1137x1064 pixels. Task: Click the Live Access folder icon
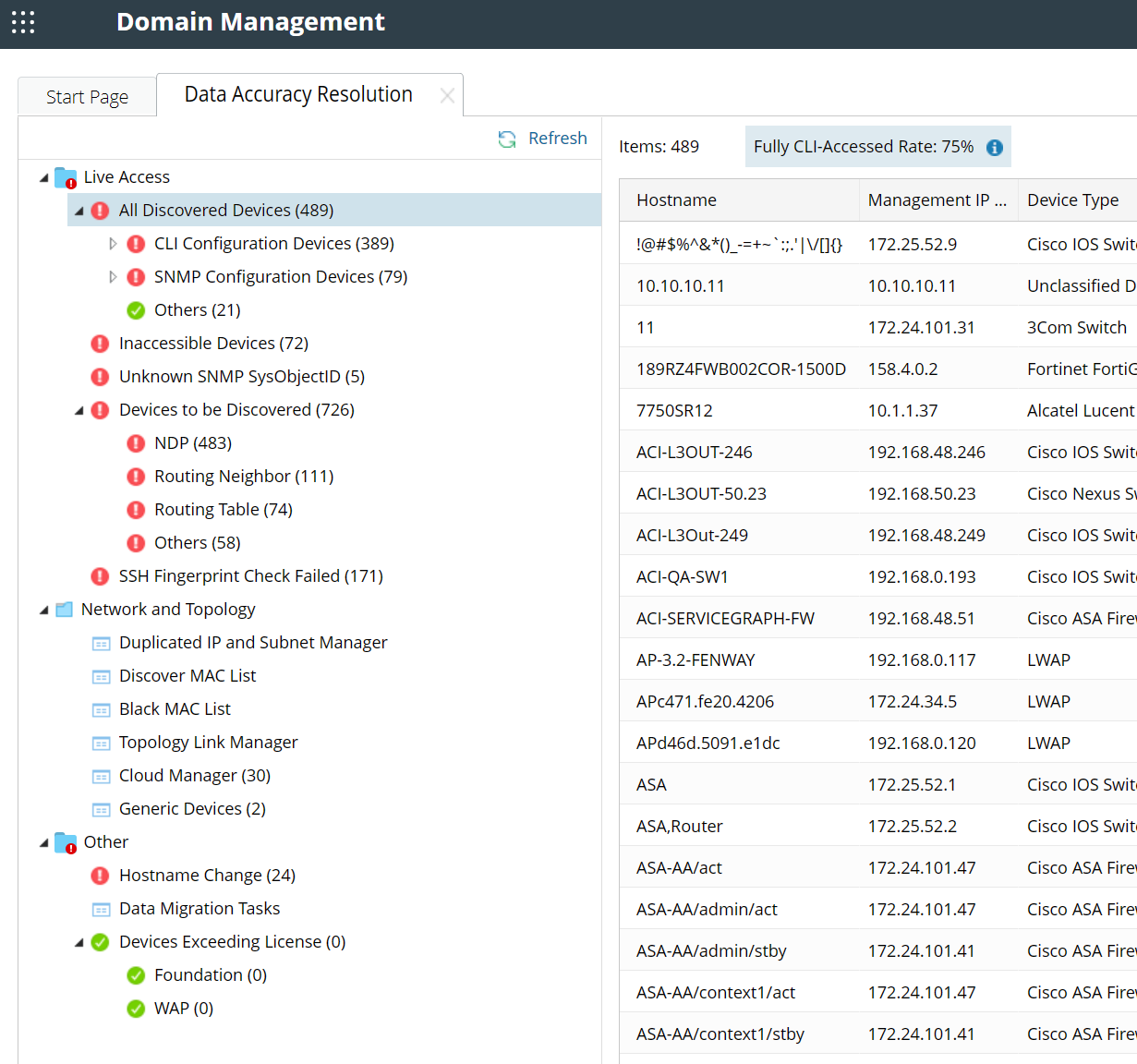tap(66, 177)
